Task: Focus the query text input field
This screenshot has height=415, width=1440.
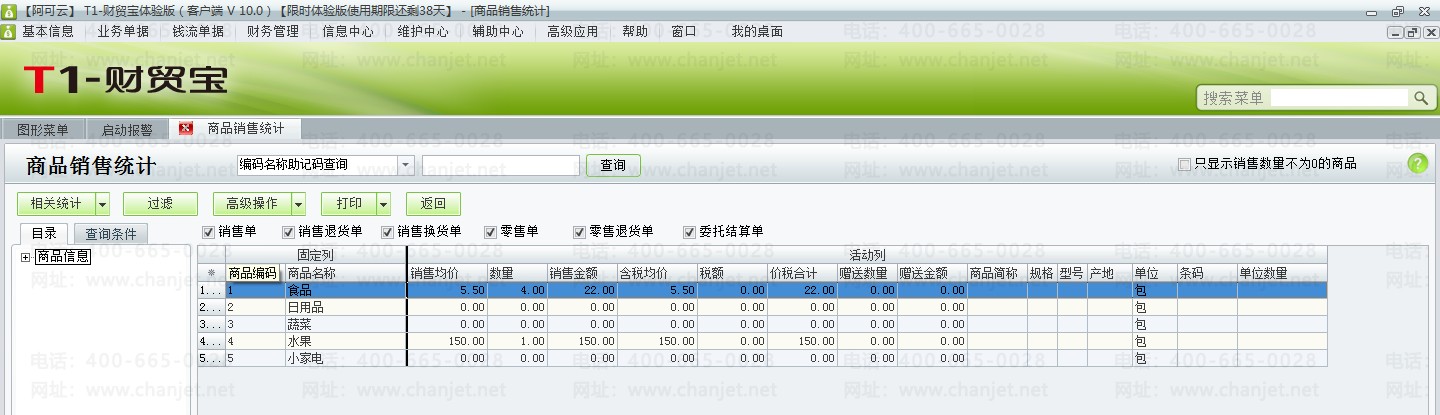Action: [x=501, y=165]
